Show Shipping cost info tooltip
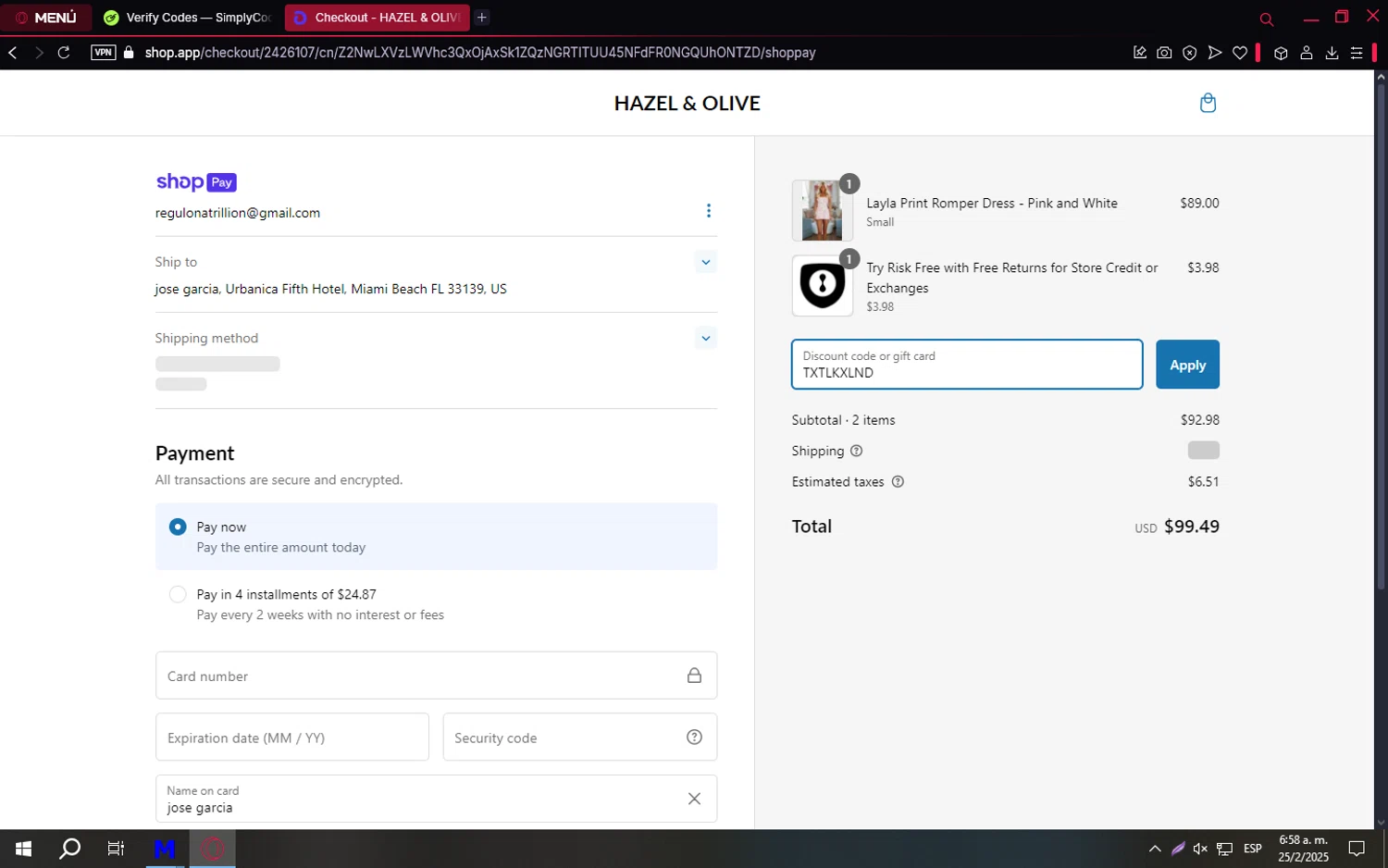 pyautogui.click(x=856, y=451)
